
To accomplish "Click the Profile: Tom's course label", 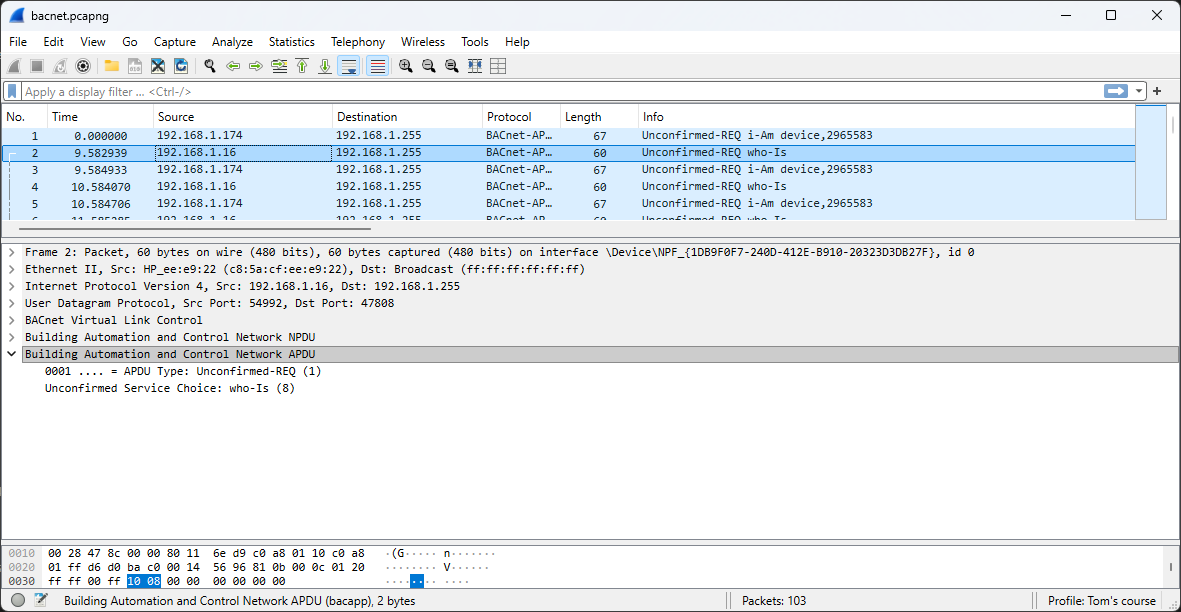I will click(1101, 601).
